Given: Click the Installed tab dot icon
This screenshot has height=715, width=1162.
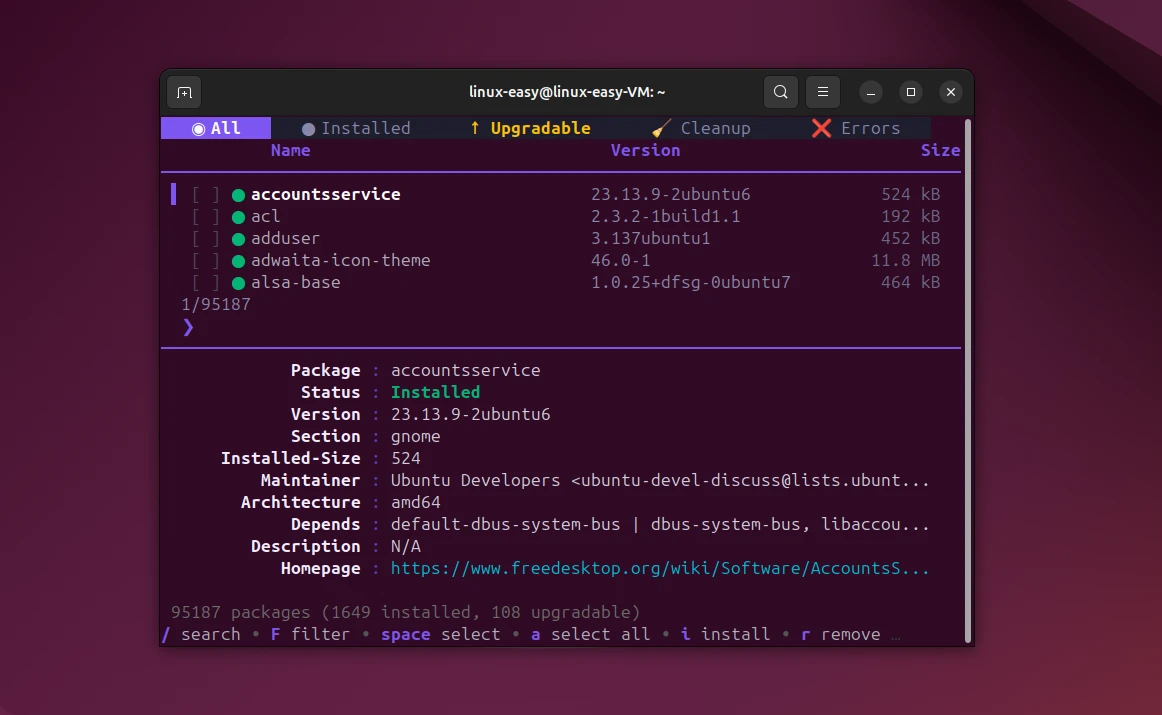Looking at the screenshot, I should click(x=308, y=129).
